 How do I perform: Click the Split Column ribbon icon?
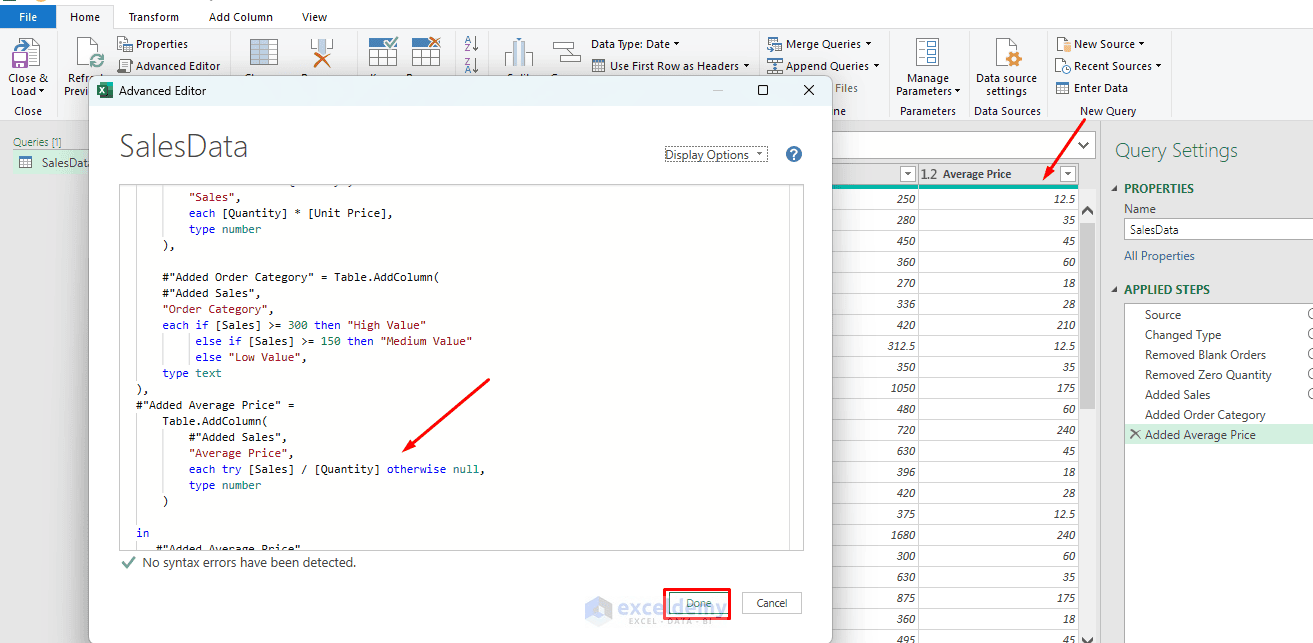point(519,52)
